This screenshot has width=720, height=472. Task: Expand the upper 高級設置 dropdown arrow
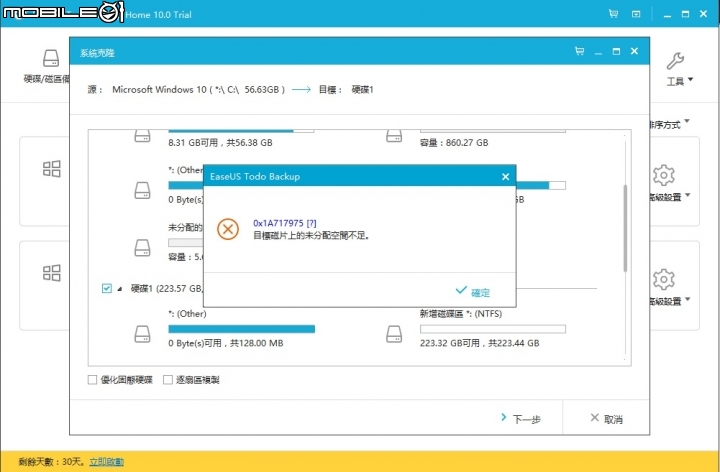(x=687, y=196)
